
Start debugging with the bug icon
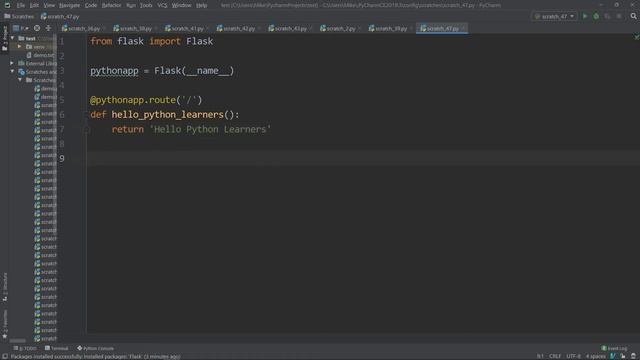click(596, 16)
